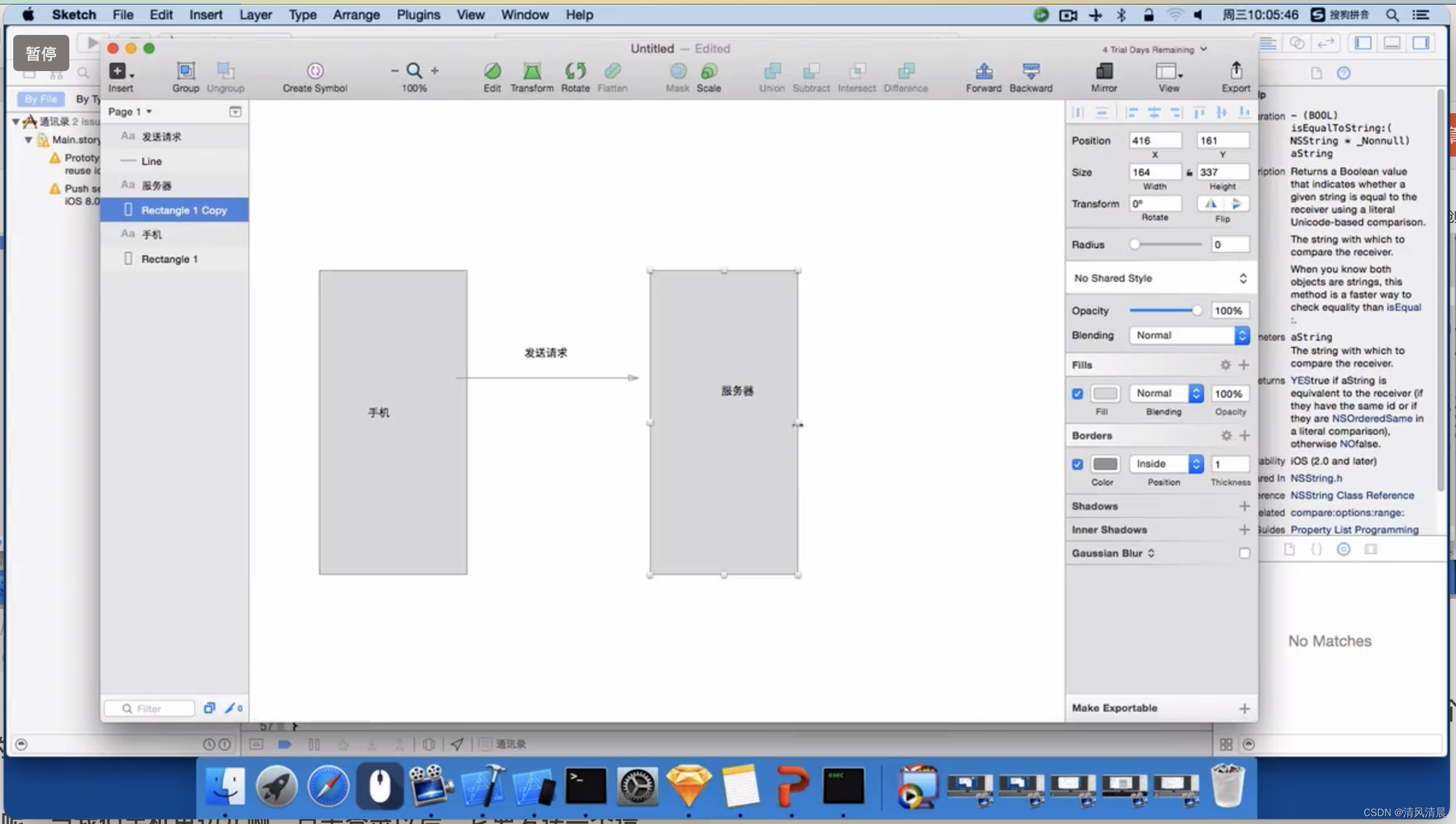This screenshot has width=1456, height=824.
Task: Select Rectangle 1 Copy layer
Action: [183, 209]
